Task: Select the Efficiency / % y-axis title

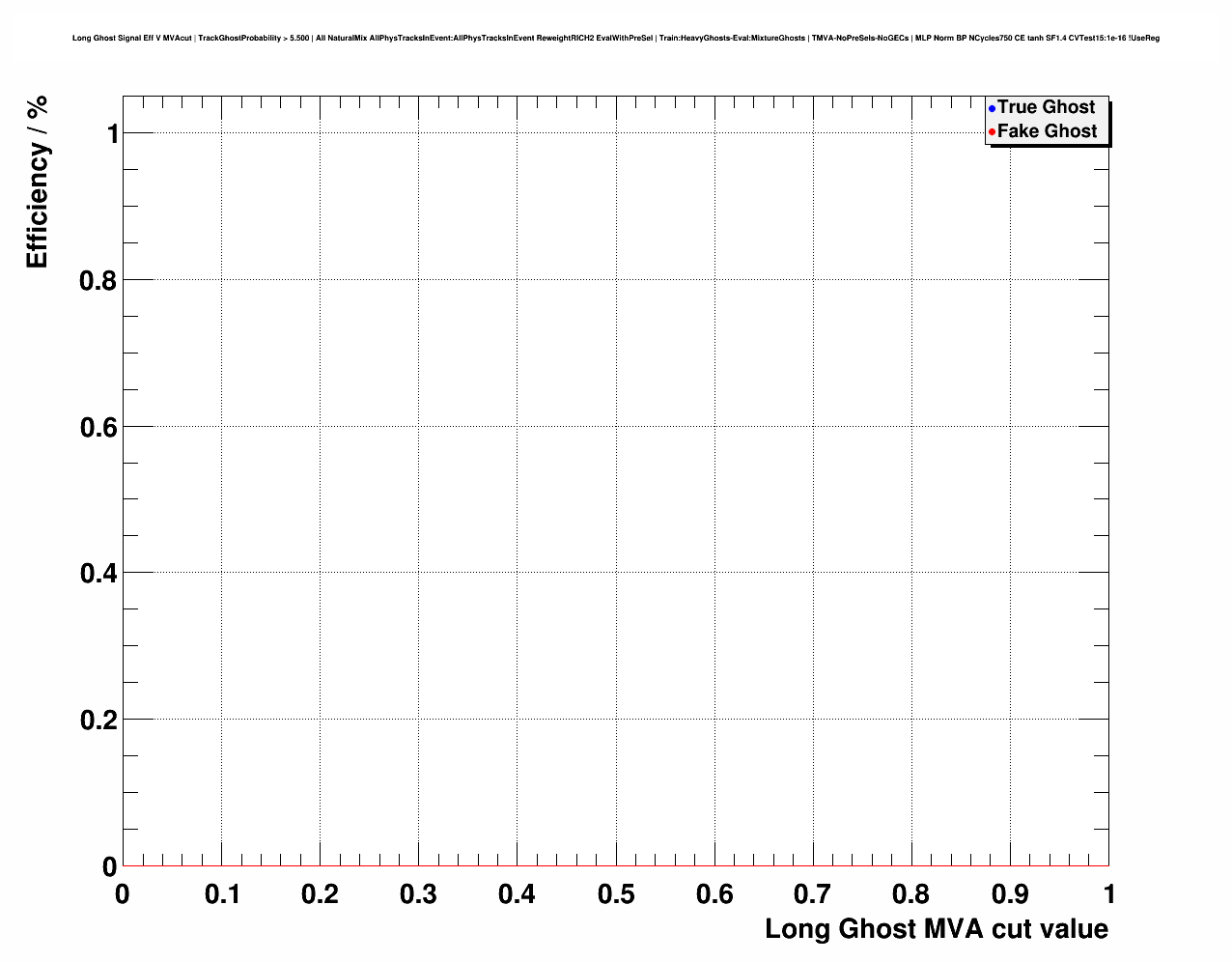Action: coord(37,182)
